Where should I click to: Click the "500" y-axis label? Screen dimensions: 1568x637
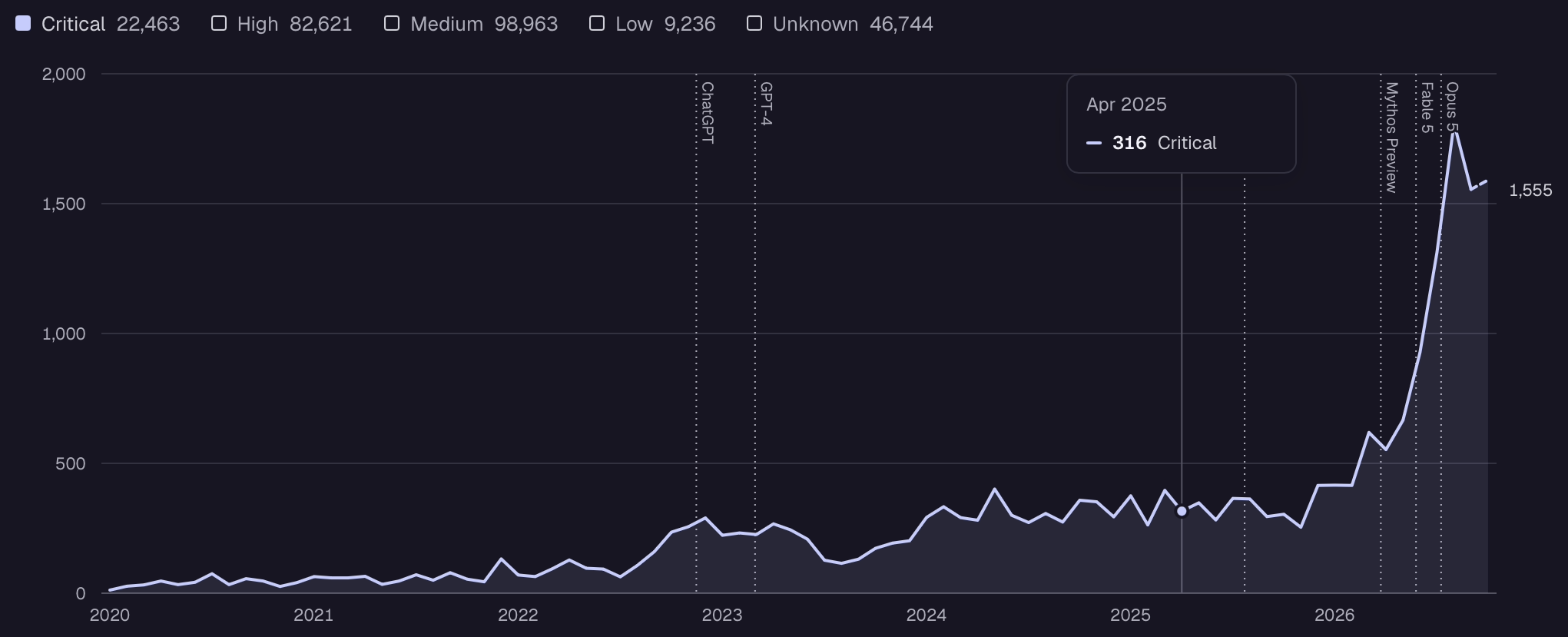[x=71, y=463]
